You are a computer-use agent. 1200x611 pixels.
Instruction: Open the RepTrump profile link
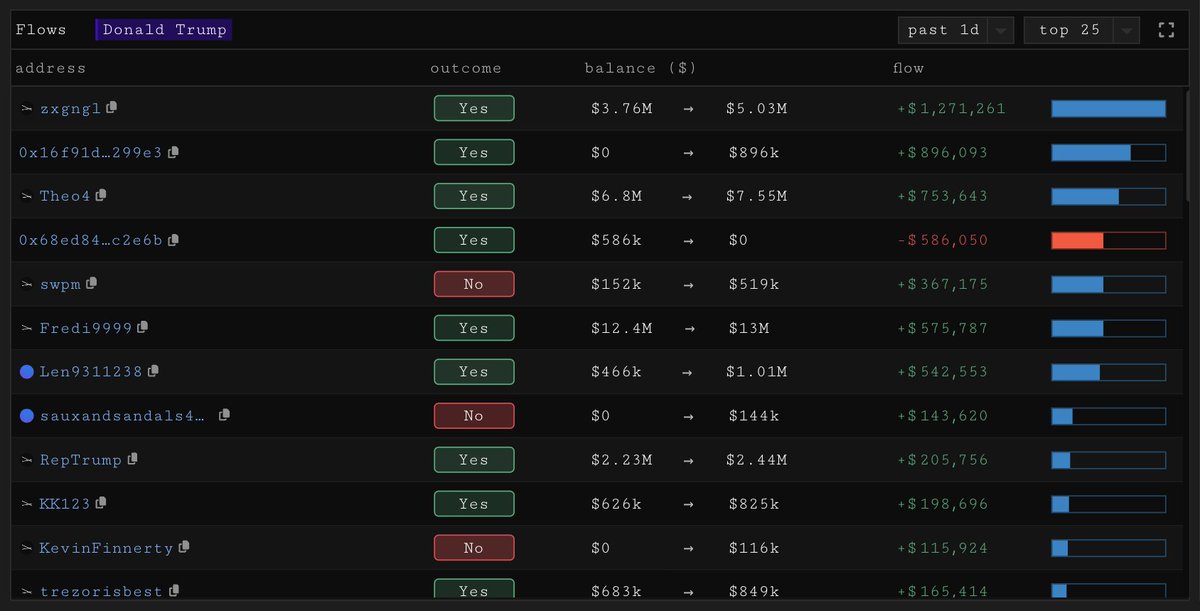pos(81,460)
